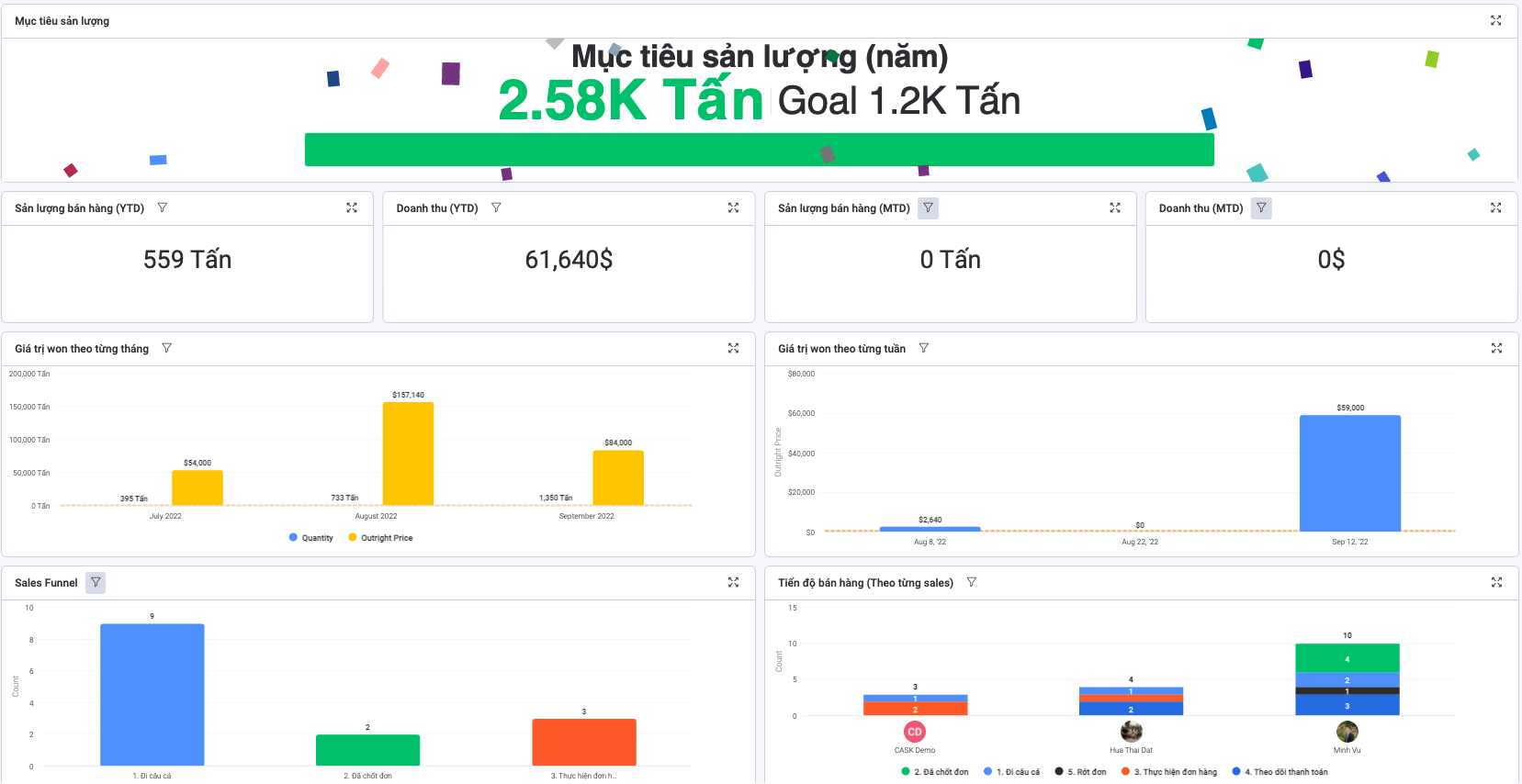Click the green yearly goal progress bar
This screenshot has height=784, width=1522.
click(759, 150)
